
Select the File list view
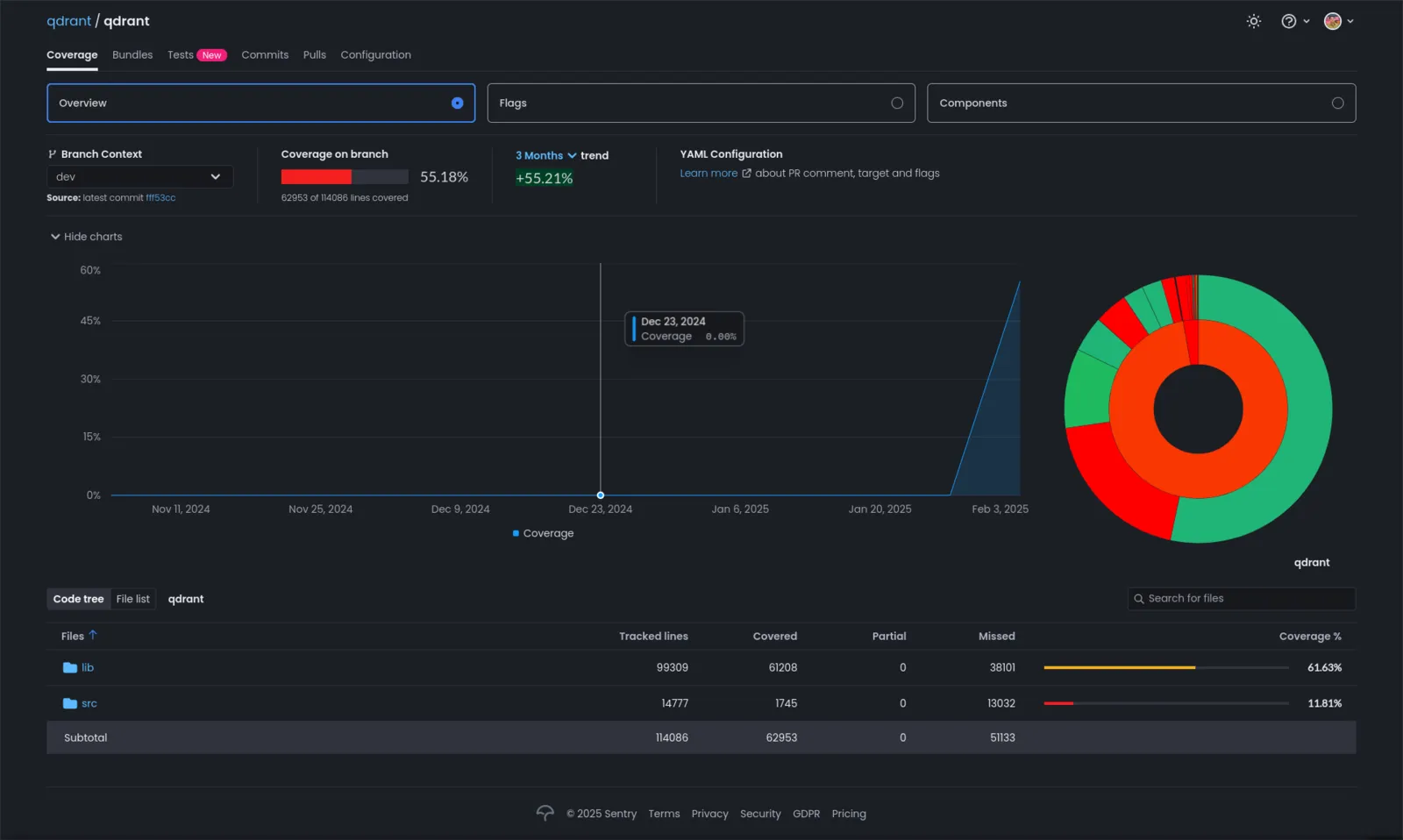pos(133,599)
